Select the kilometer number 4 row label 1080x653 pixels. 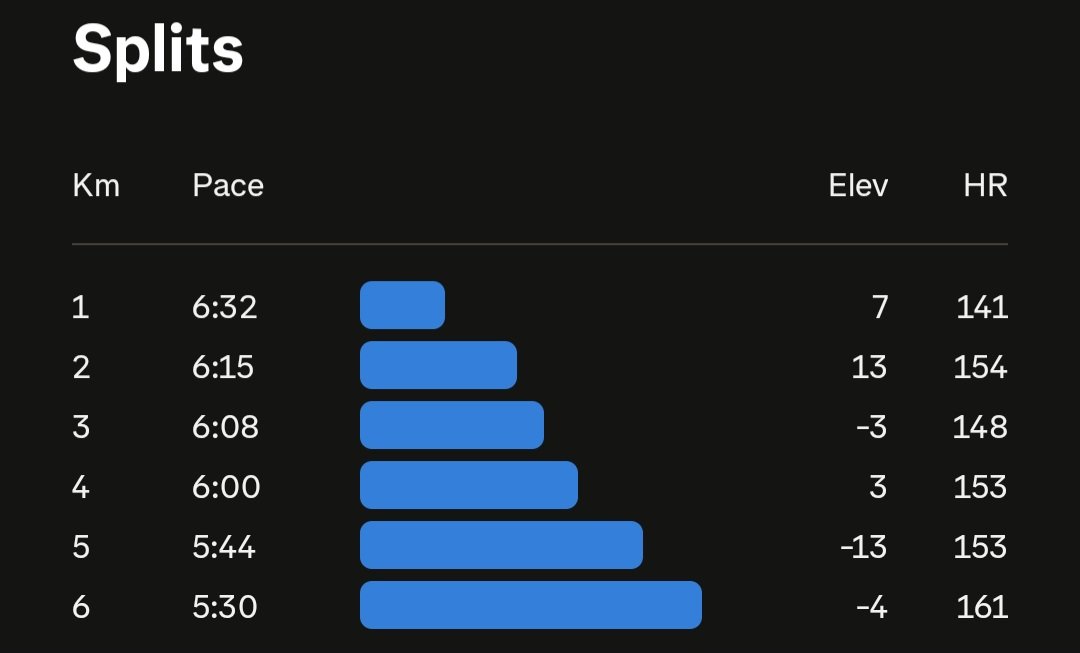coord(81,487)
